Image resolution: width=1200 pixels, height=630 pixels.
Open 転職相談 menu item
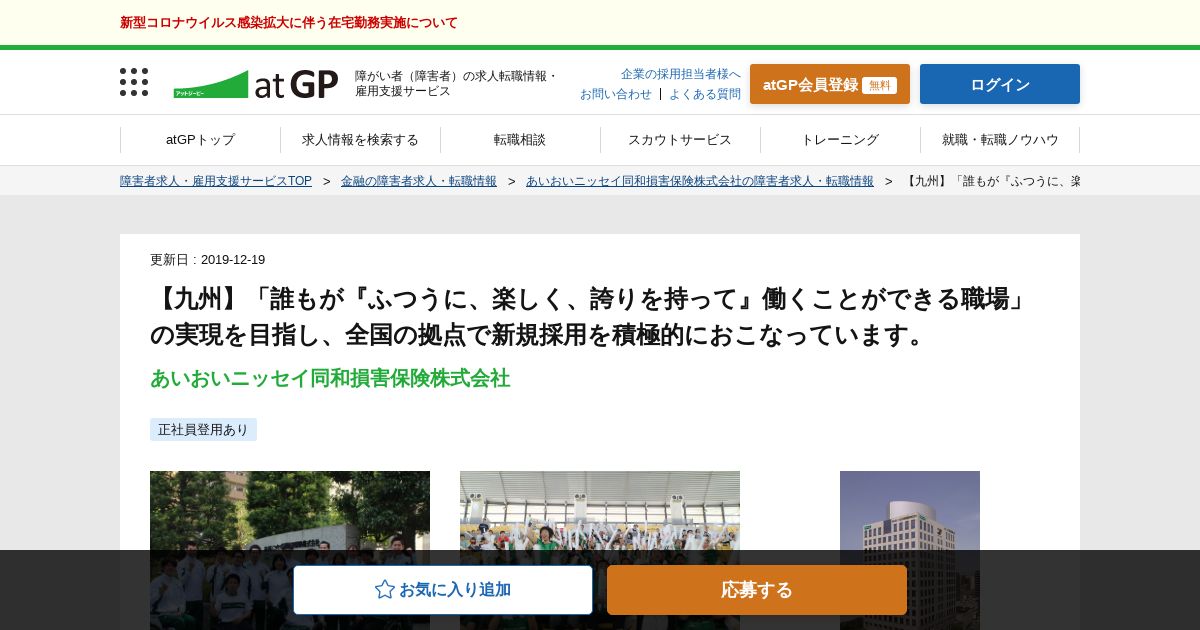520,140
